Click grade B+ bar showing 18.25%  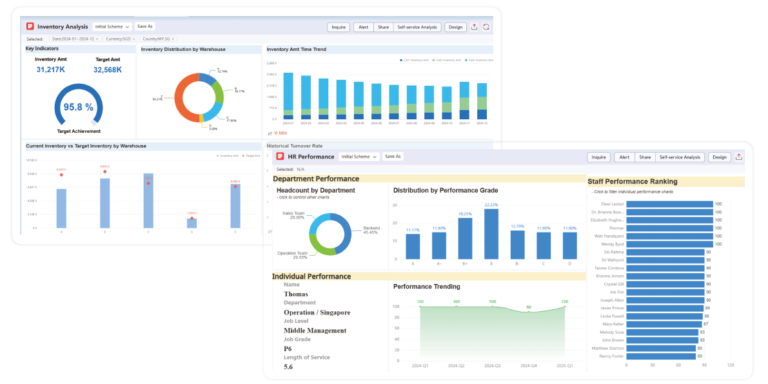[x=465, y=239]
